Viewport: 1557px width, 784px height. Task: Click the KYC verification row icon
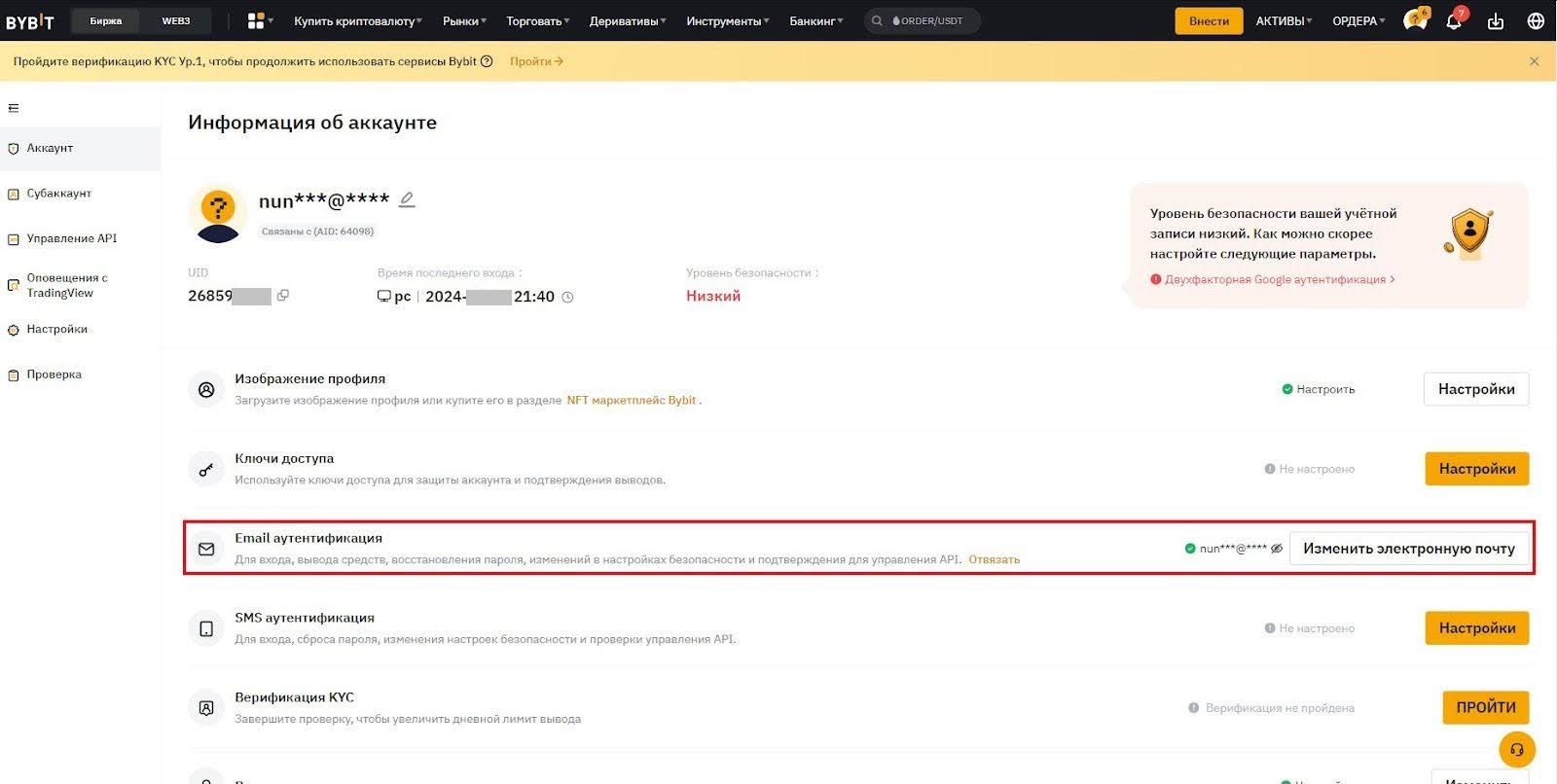click(206, 708)
